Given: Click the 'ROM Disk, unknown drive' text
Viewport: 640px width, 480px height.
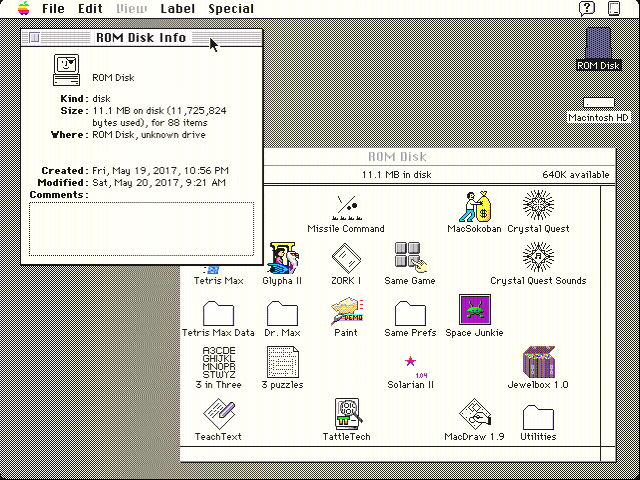Looking at the screenshot, I should click(x=149, y=135).
